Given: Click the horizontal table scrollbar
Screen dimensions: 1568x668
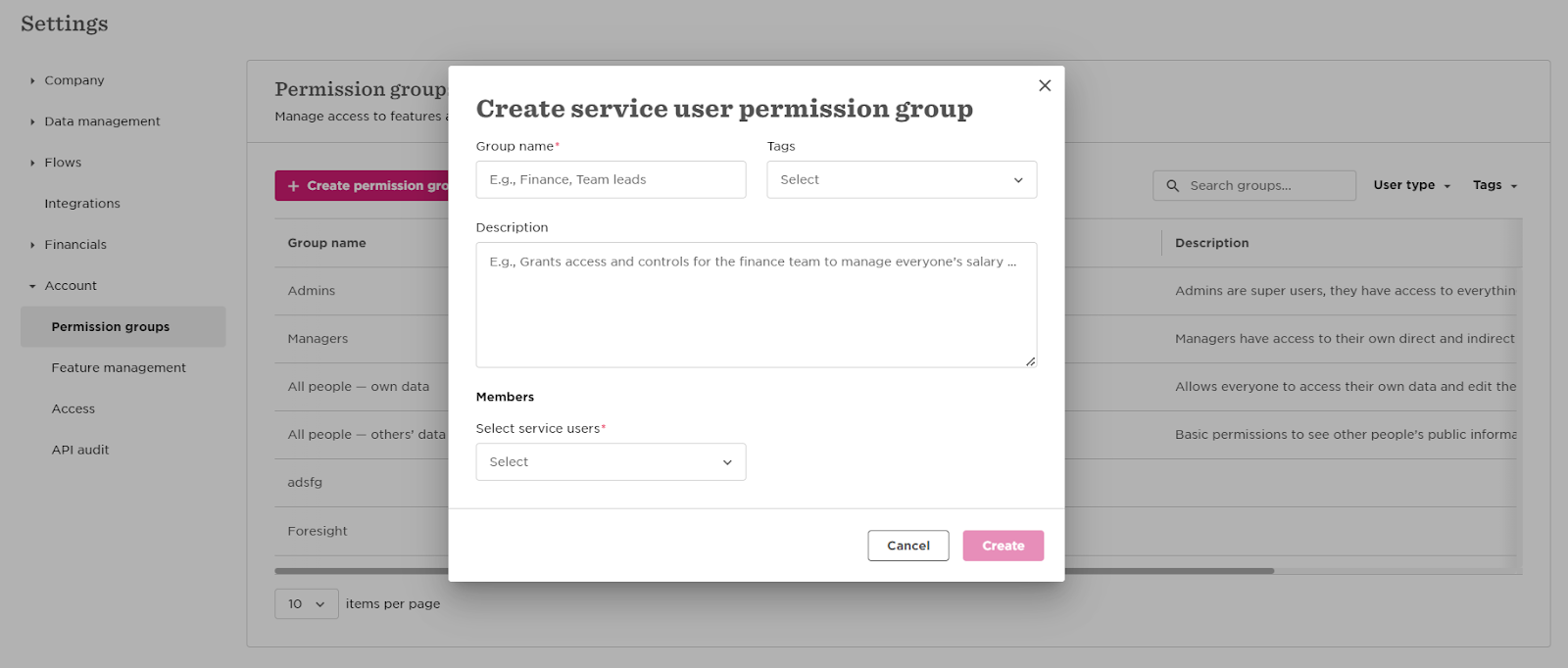Looking at the screenshot, I should click(1168, 571).
